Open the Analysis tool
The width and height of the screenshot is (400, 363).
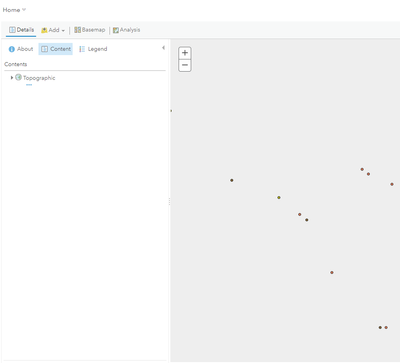click(x=126, y=30)
